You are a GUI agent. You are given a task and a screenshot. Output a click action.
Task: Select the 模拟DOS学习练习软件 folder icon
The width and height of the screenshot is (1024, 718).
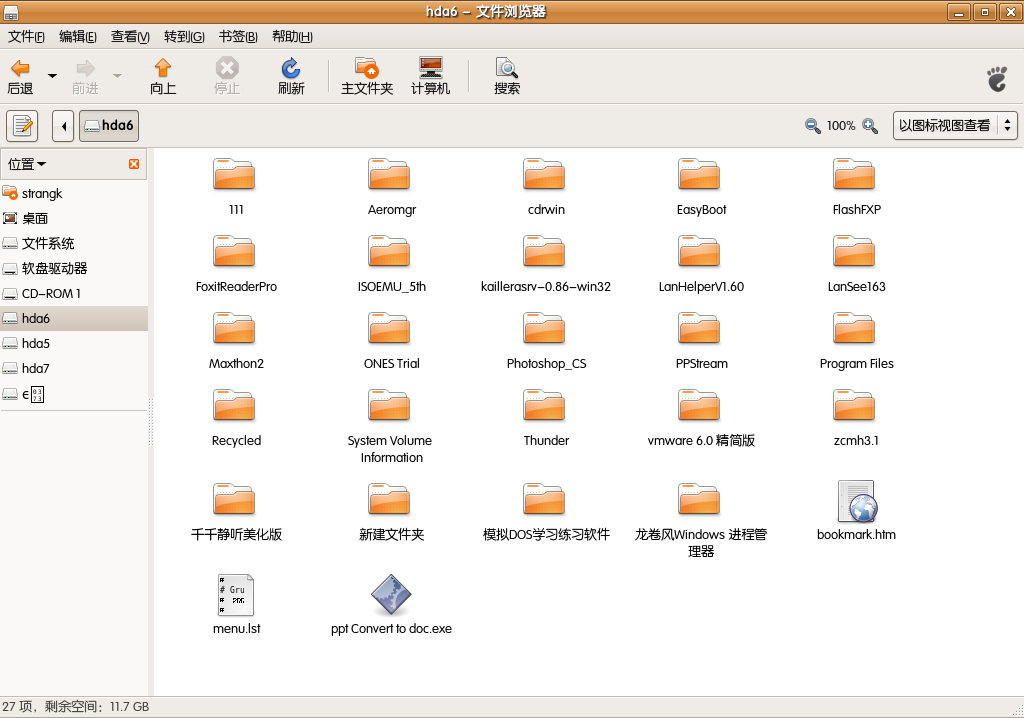pos(544,500)
